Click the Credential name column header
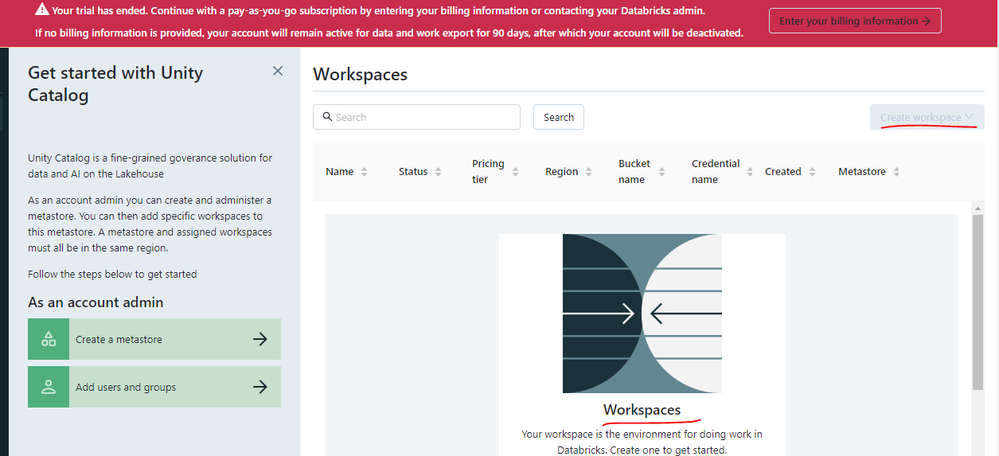The image size is (999, 456). point(715,171)
